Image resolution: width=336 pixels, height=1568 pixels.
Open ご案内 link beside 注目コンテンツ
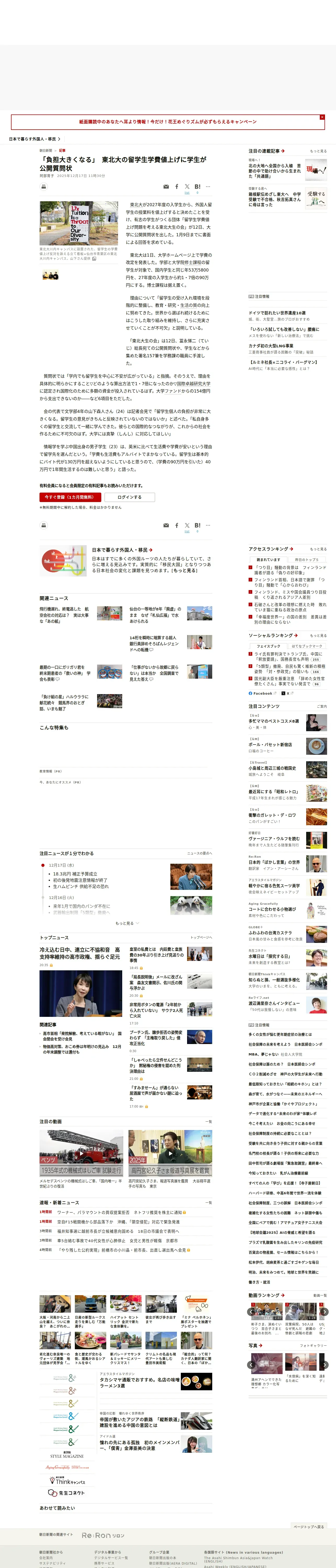click(322, 707)
